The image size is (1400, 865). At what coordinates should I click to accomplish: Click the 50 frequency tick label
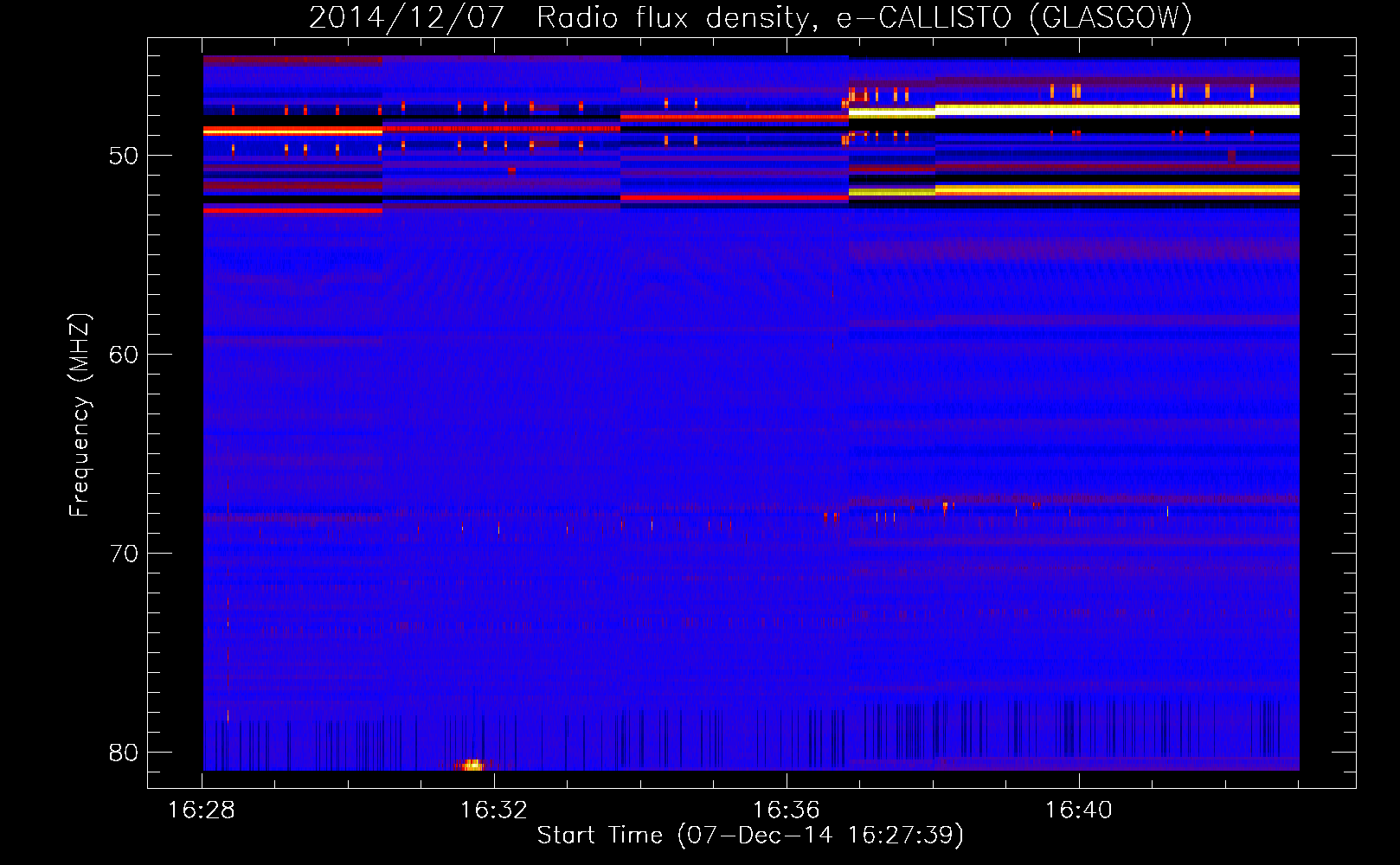(x=124, y=156)
